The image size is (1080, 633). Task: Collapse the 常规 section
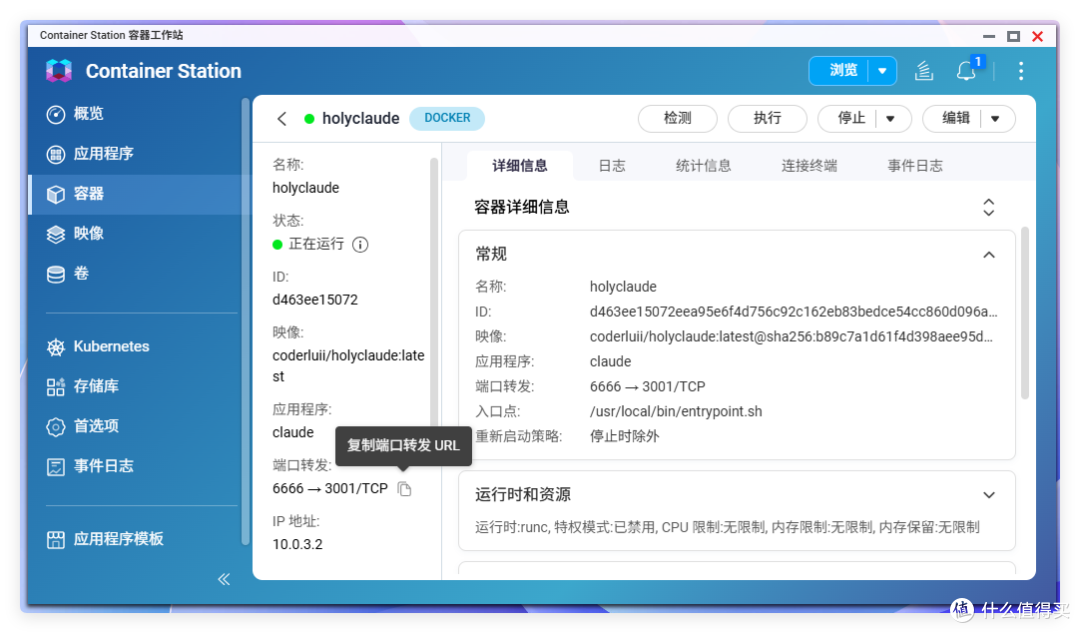click(x=988, y=255)
